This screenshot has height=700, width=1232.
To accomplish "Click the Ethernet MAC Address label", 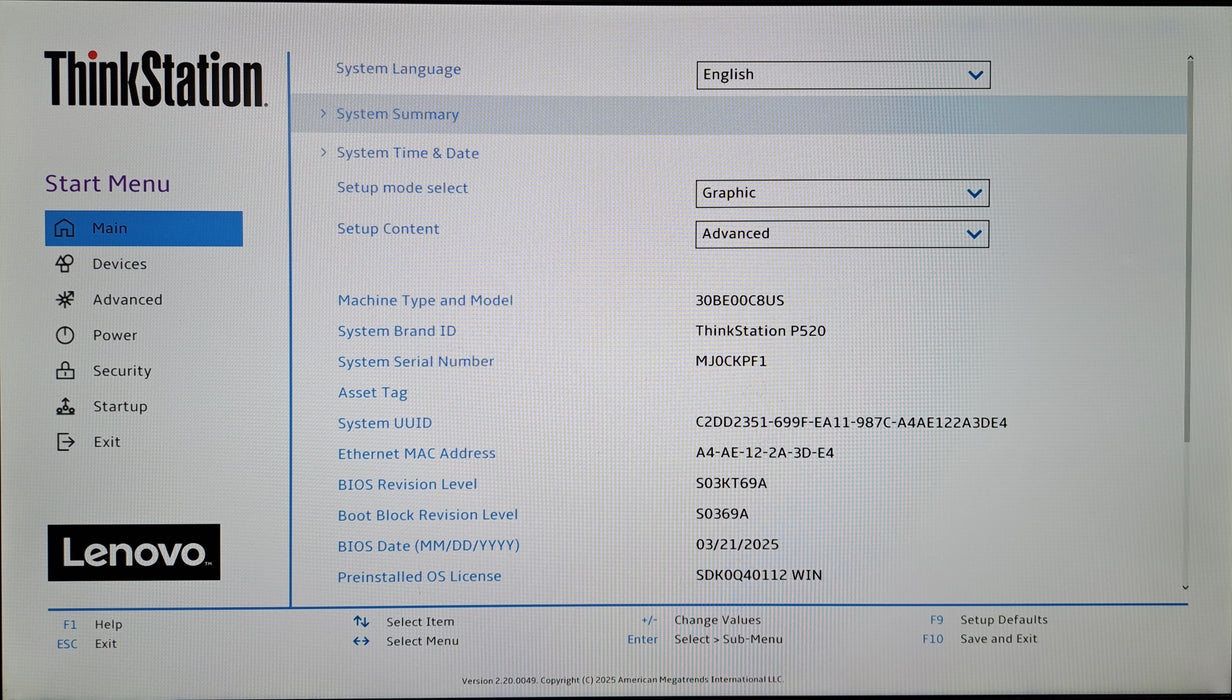I will tap(416, 453).
